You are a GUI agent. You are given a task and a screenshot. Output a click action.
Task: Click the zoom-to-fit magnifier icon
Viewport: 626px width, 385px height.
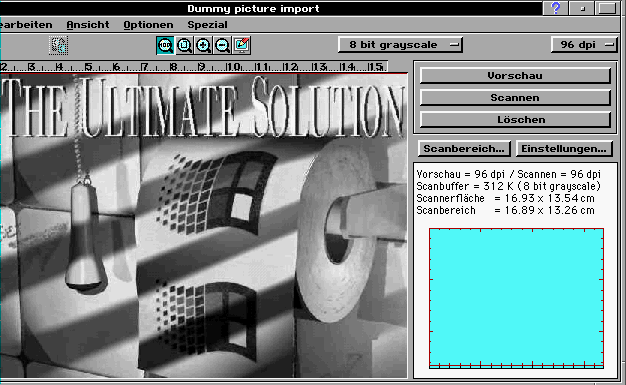click(x=184, y=45)
